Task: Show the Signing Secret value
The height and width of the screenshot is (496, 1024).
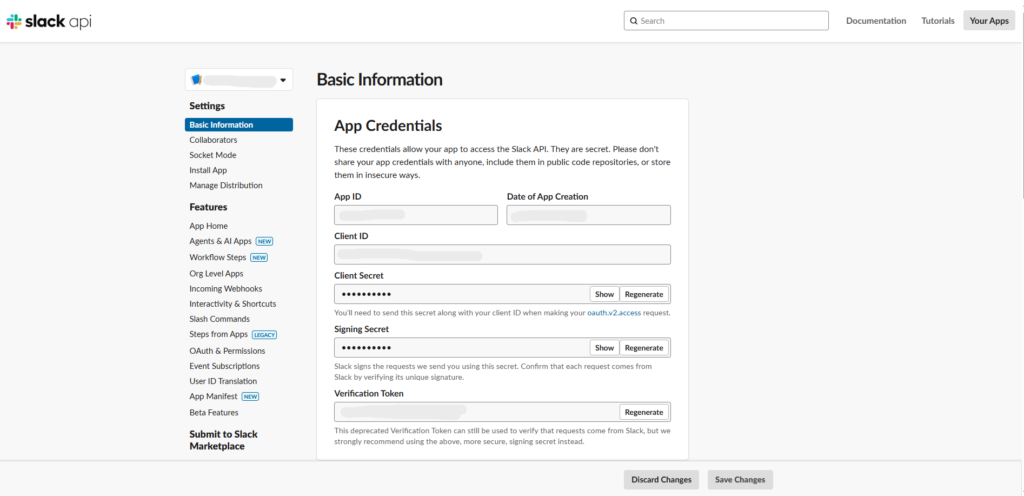Action: point(604,348)
